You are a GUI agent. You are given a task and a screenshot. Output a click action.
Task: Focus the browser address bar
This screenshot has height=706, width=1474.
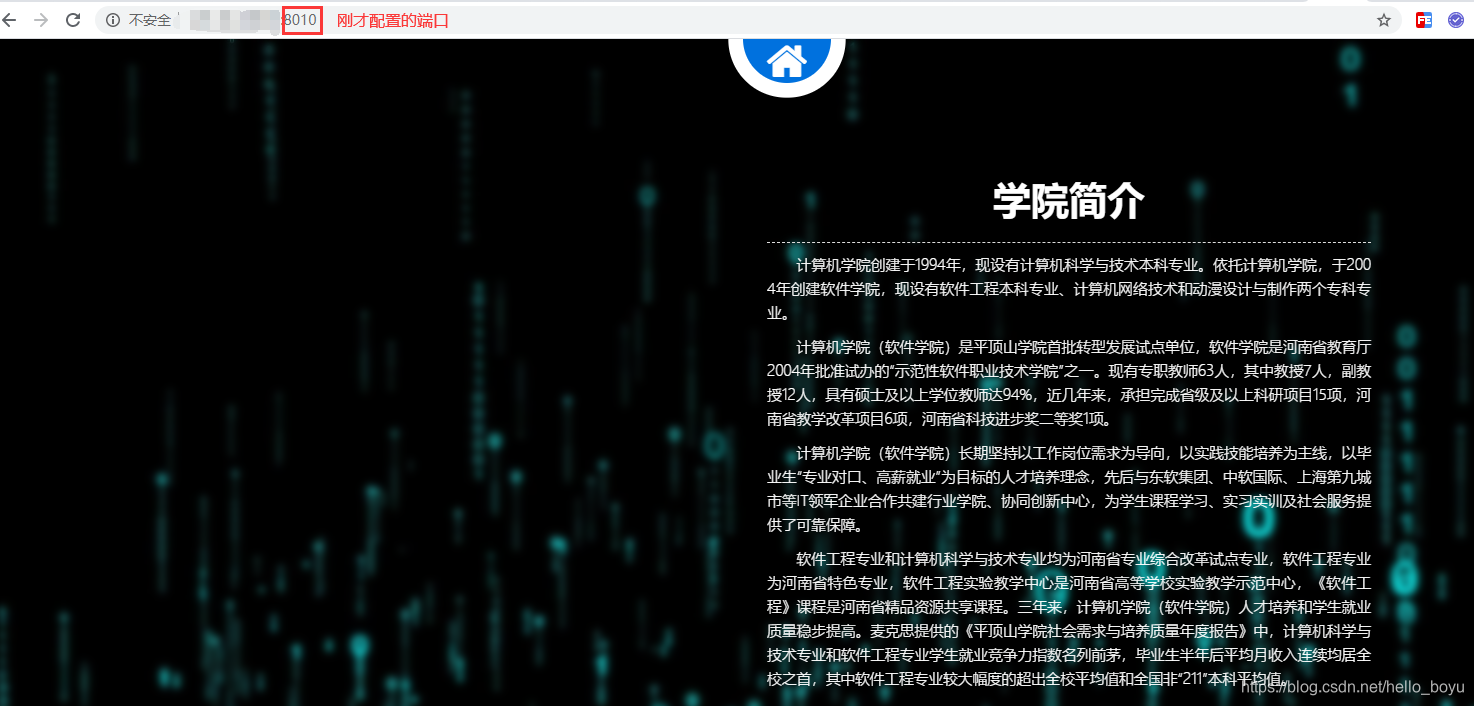[x=748, y=20]
